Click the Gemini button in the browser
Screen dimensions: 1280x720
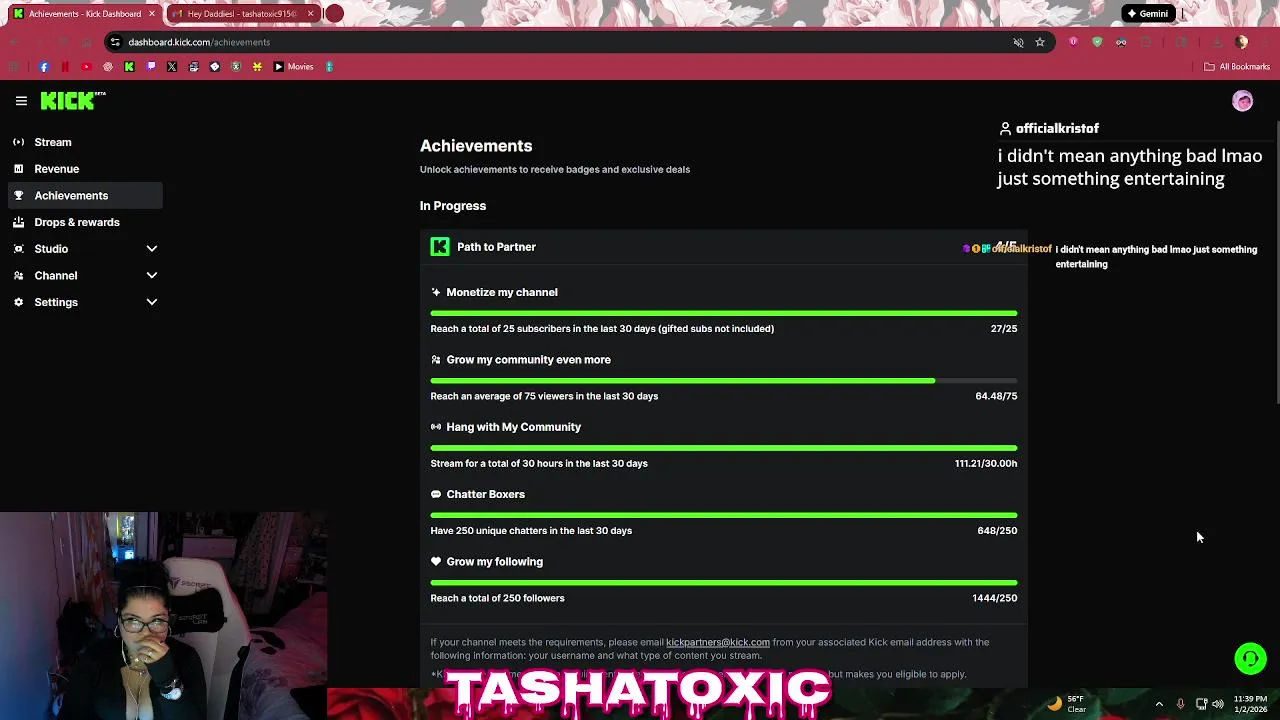(x=1147, y=14)
